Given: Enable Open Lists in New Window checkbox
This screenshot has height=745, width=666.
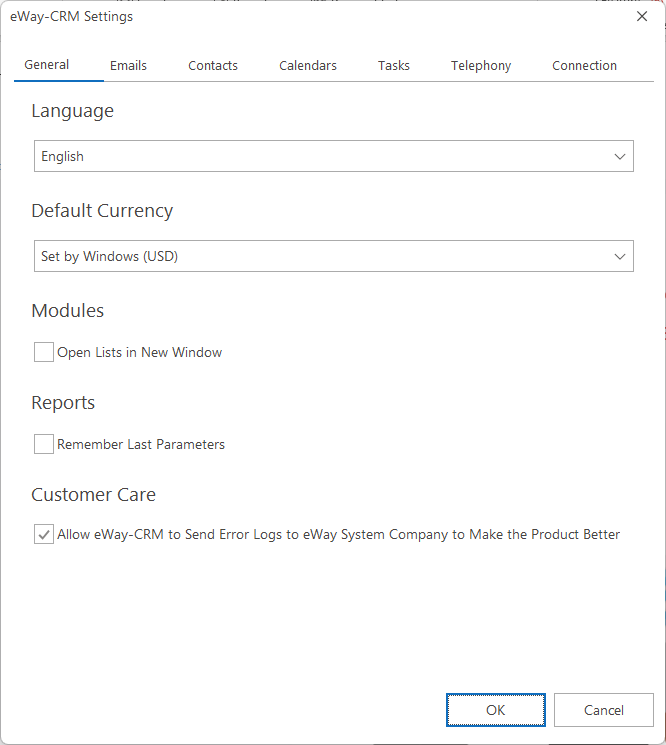Looking at the screenshot, I should click(x=44, y=352).
